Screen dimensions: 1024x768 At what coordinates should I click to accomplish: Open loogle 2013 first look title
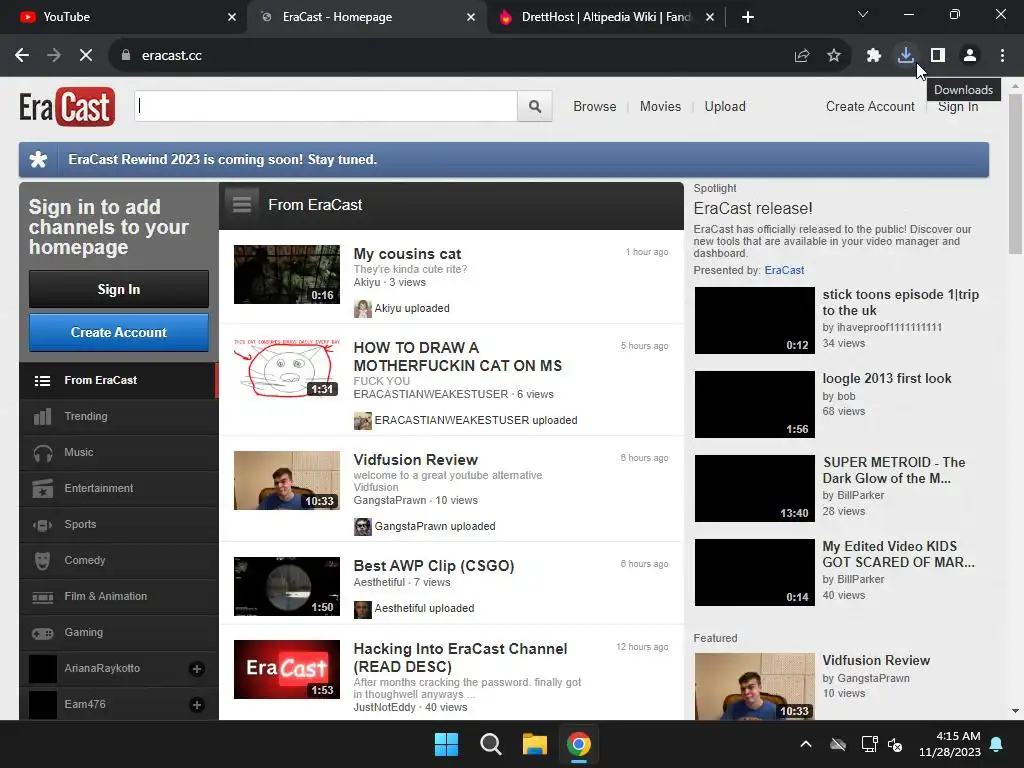[887, 379]
